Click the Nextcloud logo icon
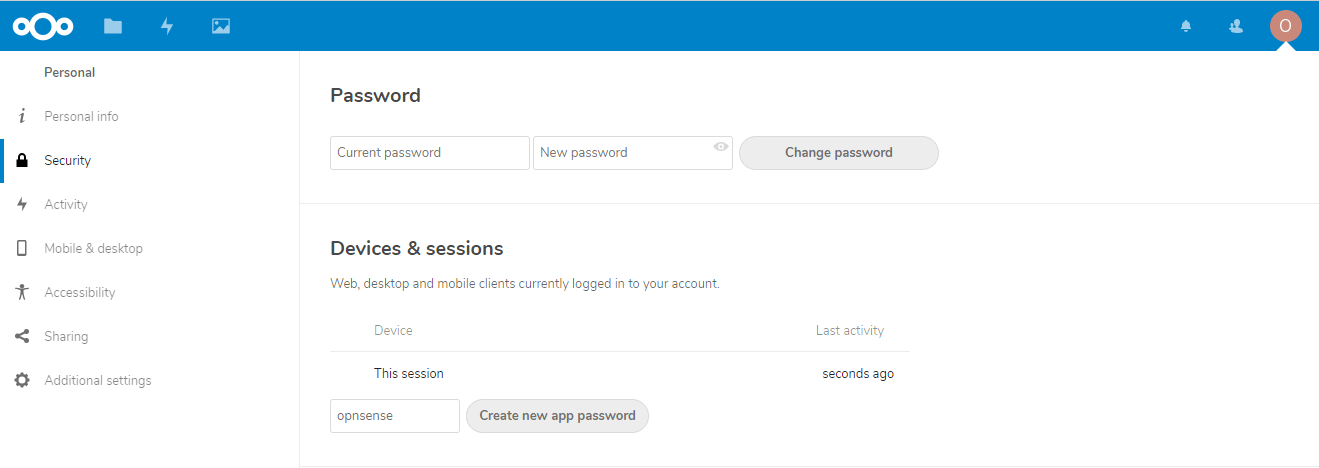 click(x=43, y=26)
